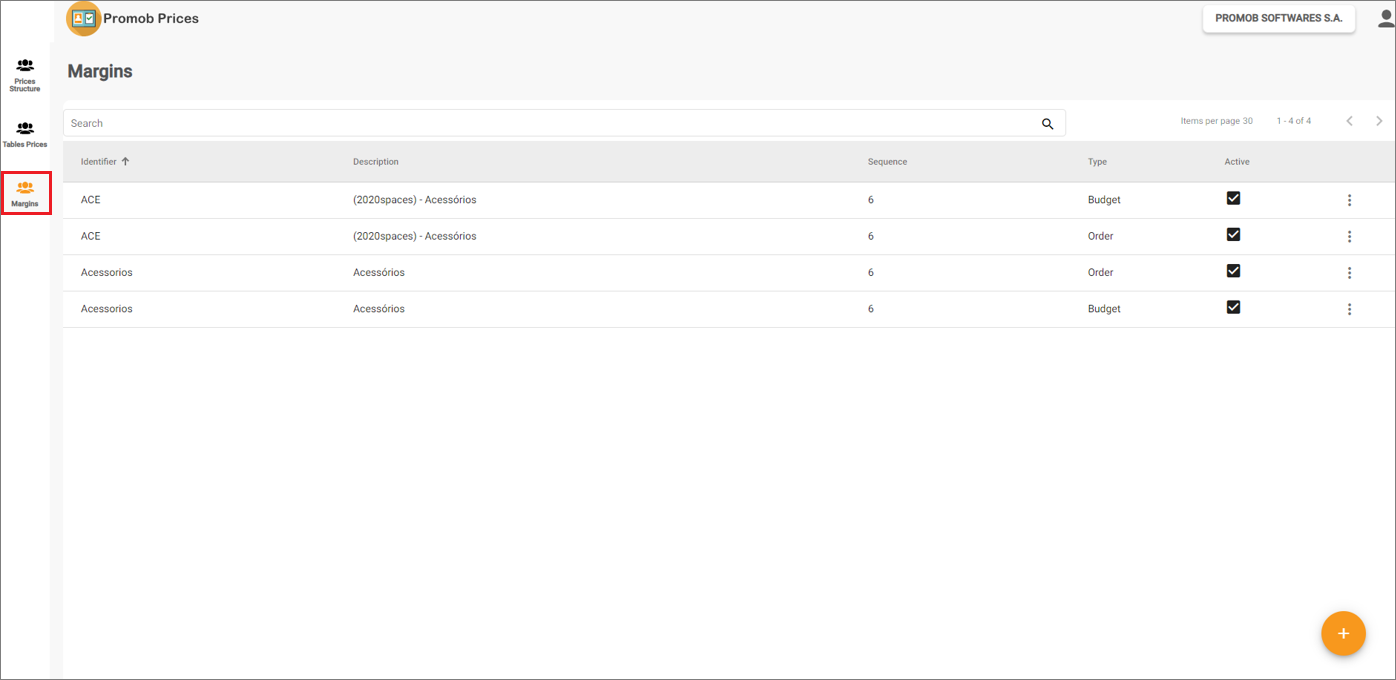Go to the previous page arrow
The width and height of the screenshot is (1396, 680).
[1349, 121]
